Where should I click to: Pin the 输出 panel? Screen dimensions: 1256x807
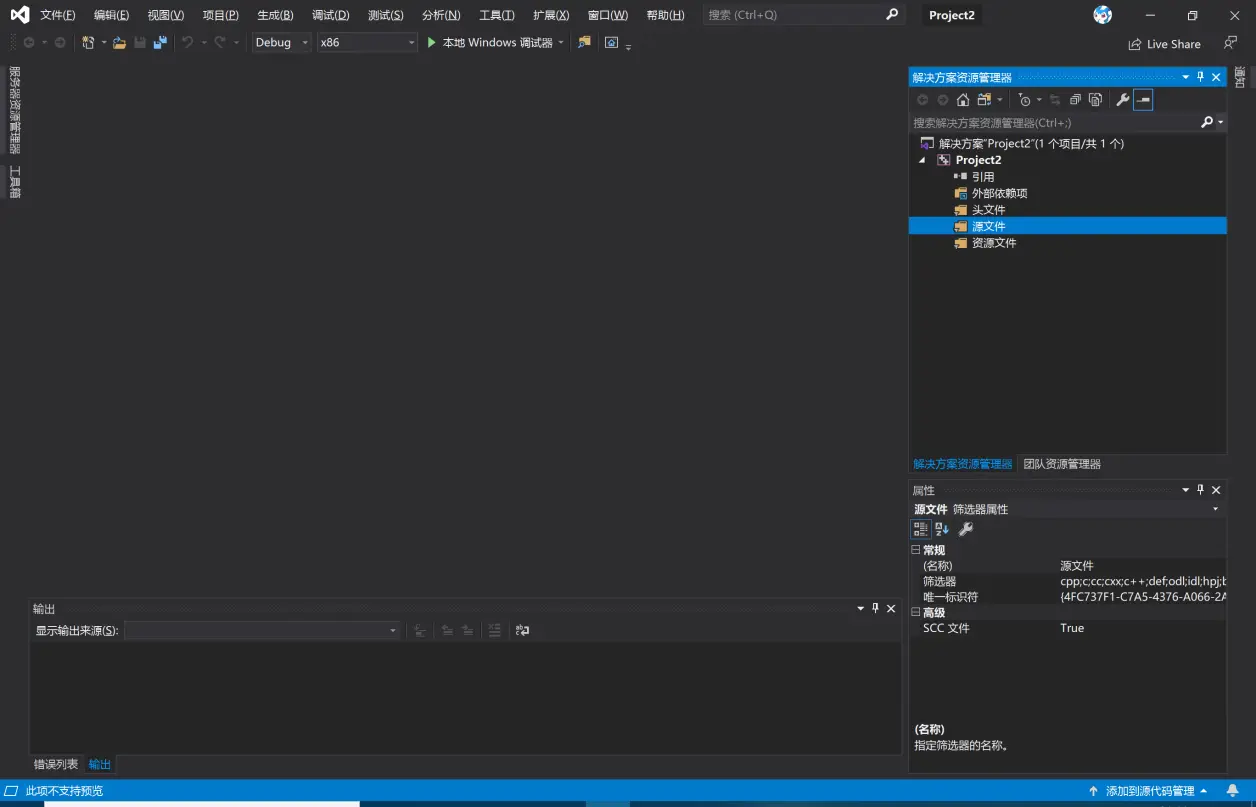coord(875,609)
